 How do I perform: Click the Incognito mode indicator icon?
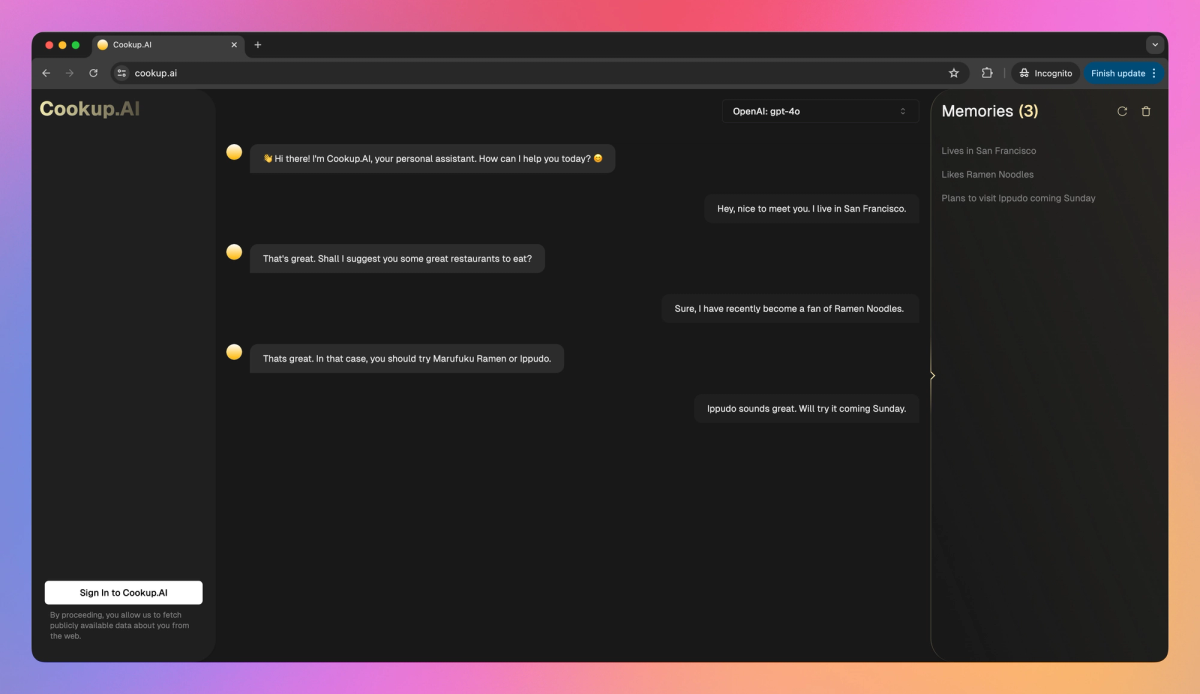1022,73
